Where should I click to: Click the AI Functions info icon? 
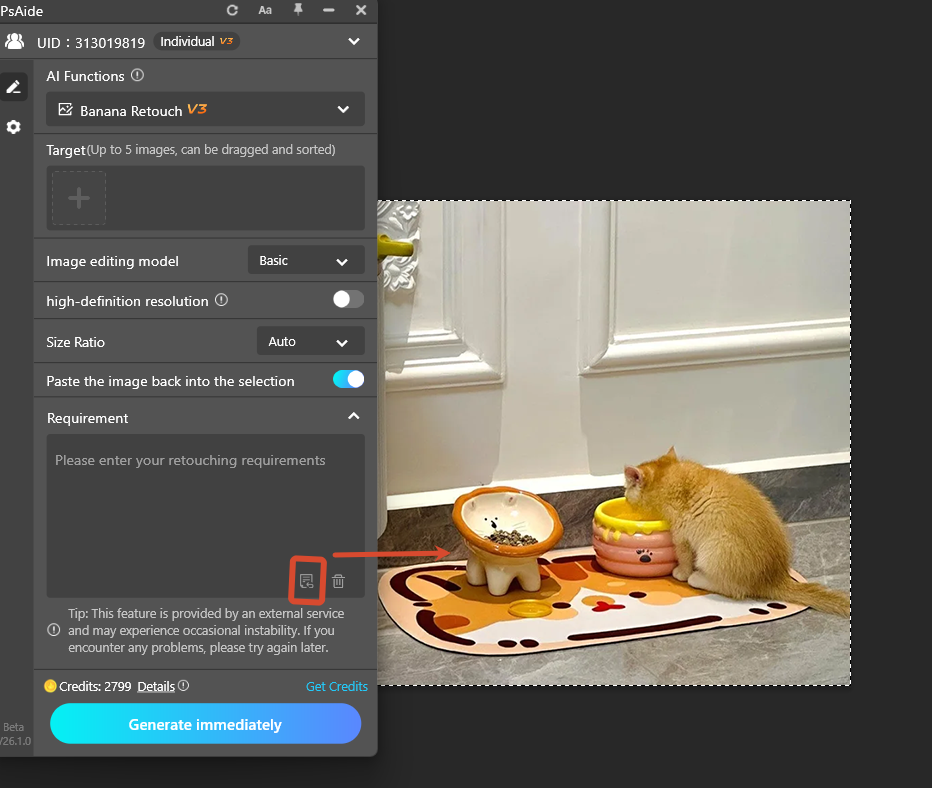137,75
